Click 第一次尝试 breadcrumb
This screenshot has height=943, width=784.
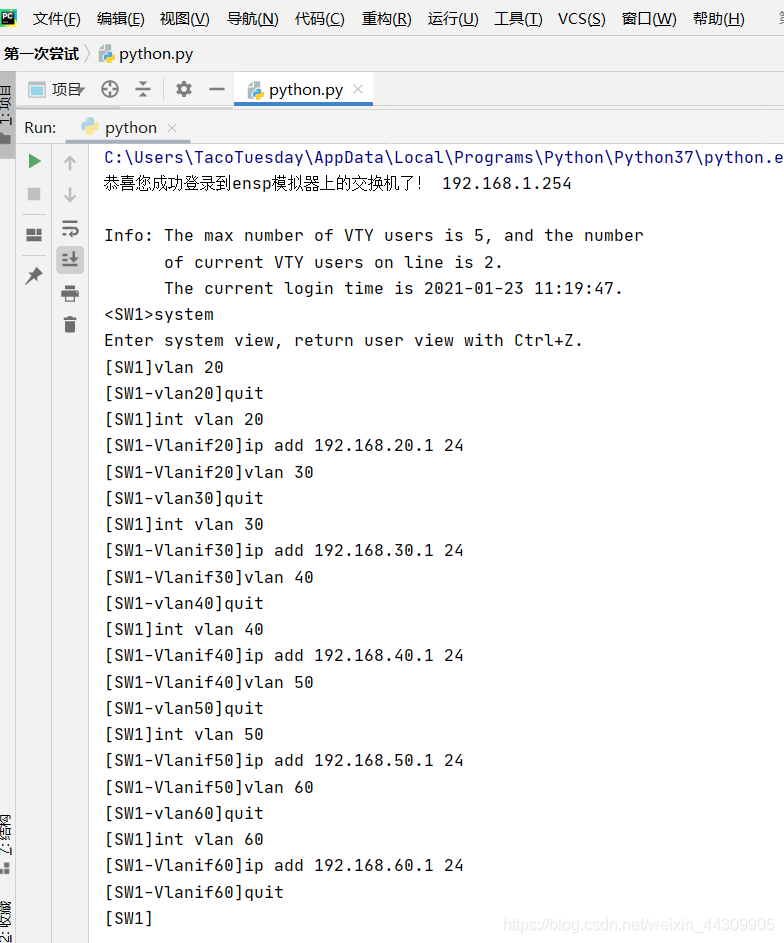[x=41, y=54]
